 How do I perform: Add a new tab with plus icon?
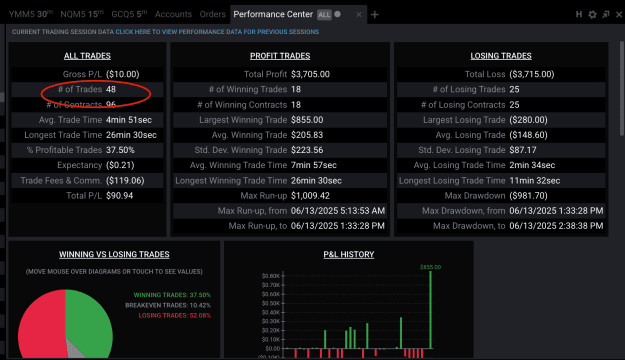click(x=374, y=15)
